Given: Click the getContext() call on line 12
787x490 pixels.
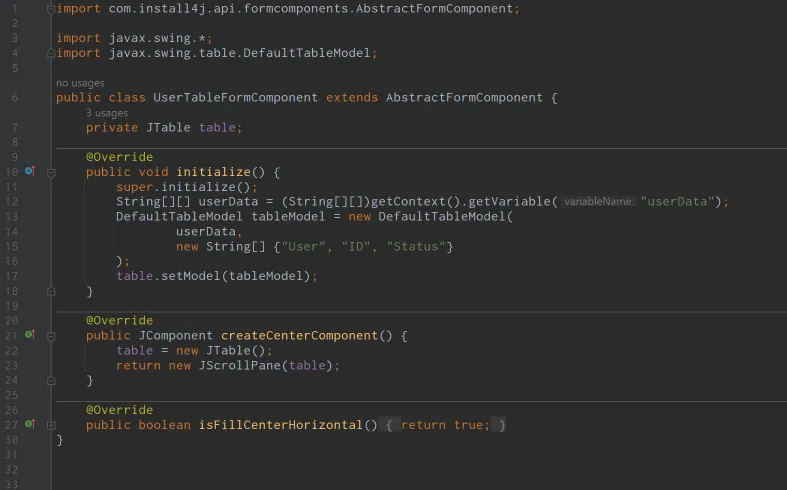Looking at the screenshot, I should (416, 201).
